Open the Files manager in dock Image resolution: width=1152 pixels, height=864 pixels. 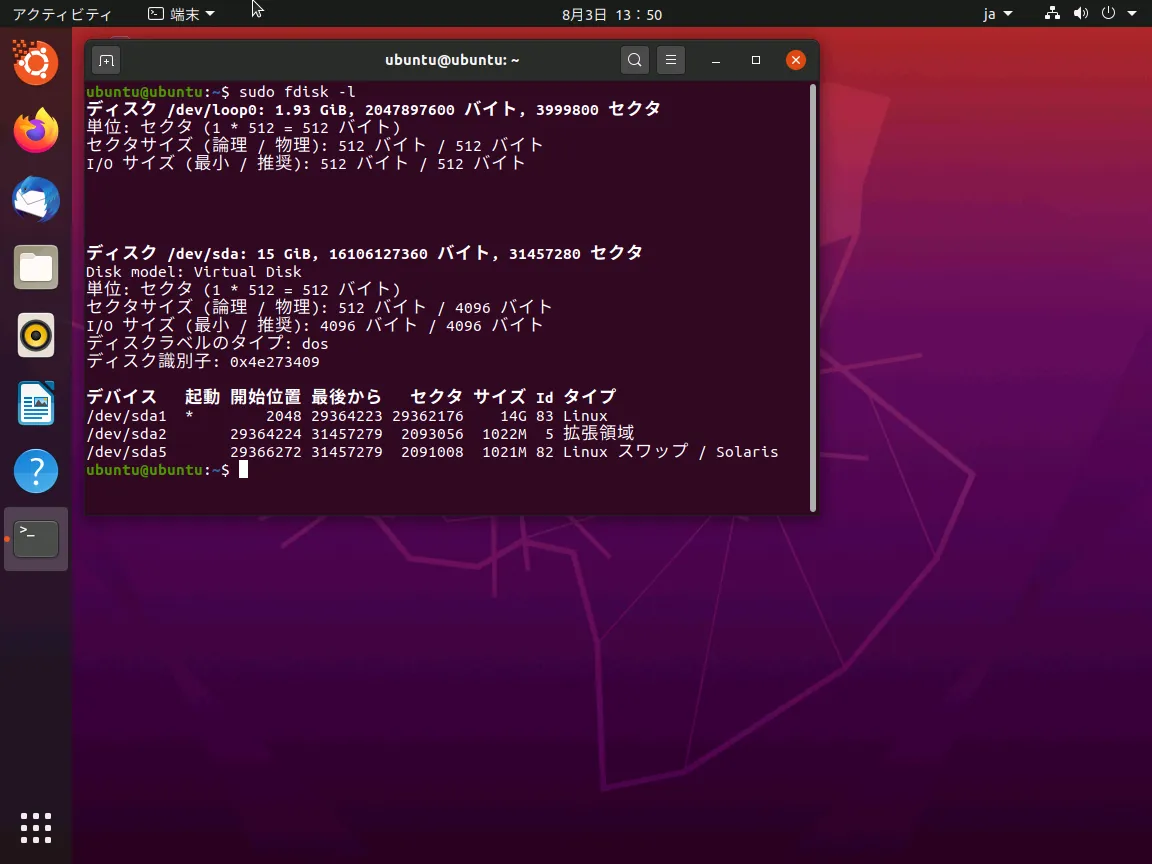tap(36, 268)
